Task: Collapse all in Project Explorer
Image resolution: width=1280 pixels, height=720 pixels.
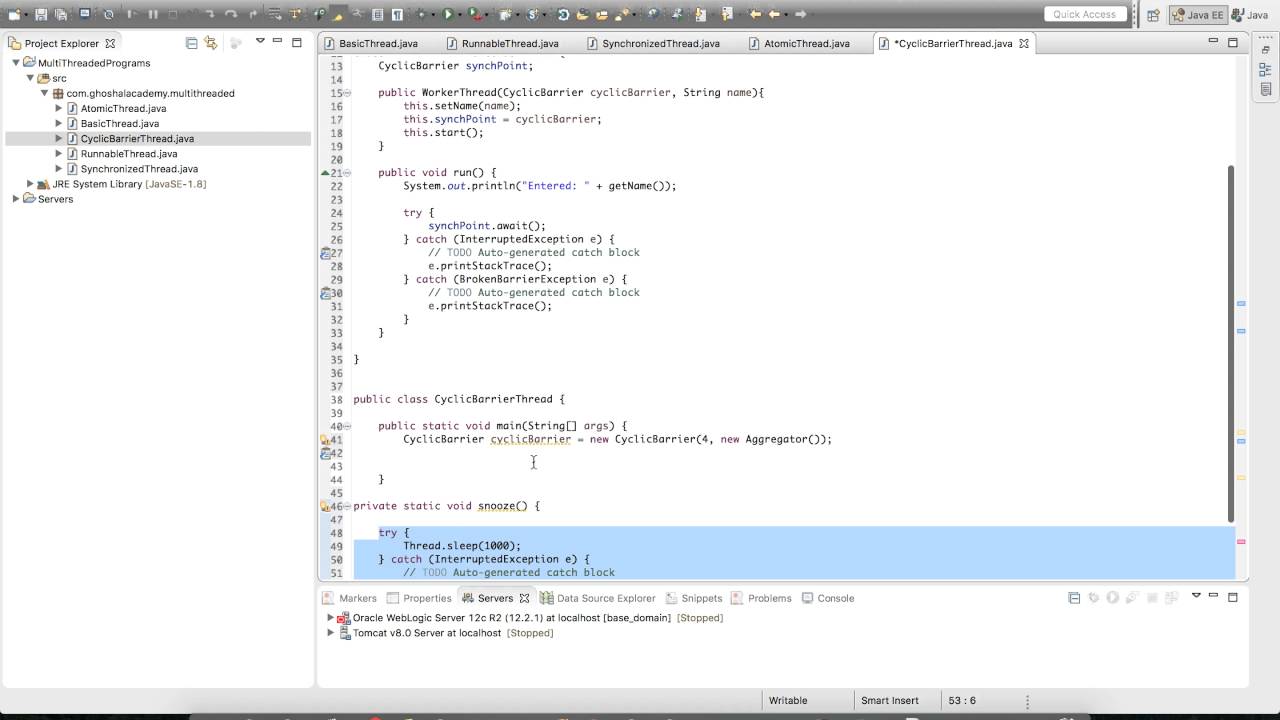Action: [191, 43]
